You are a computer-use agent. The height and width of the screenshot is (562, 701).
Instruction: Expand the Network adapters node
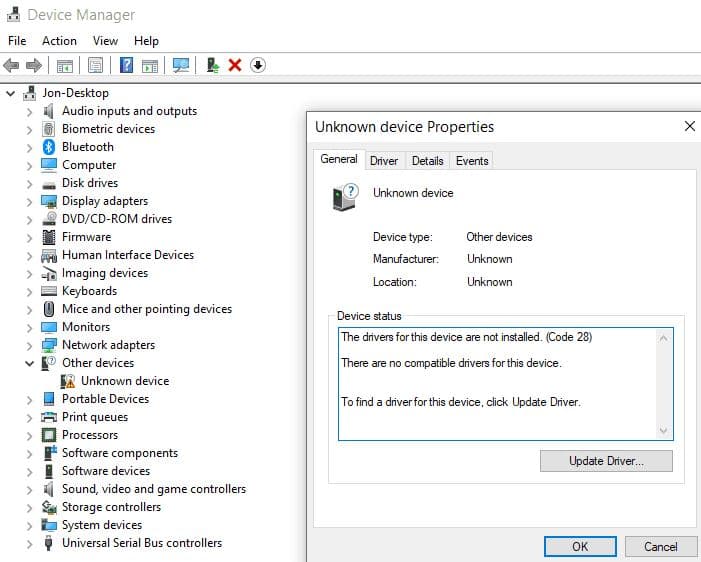pos(29,345)
